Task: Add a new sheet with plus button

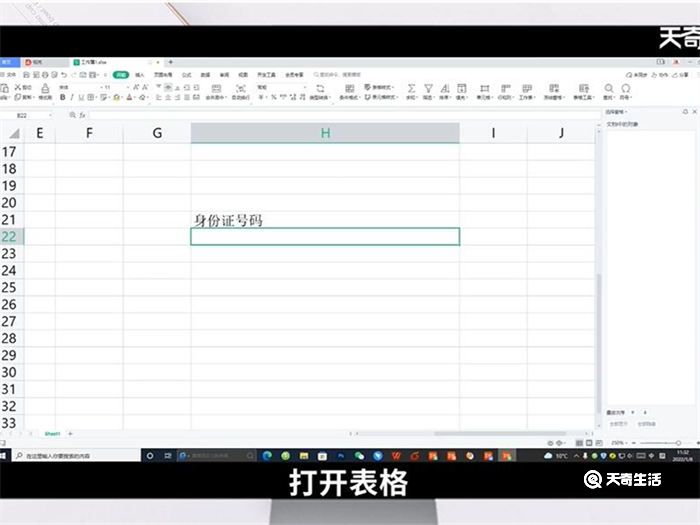Action: pyautogui.click(x=70, y=433)
